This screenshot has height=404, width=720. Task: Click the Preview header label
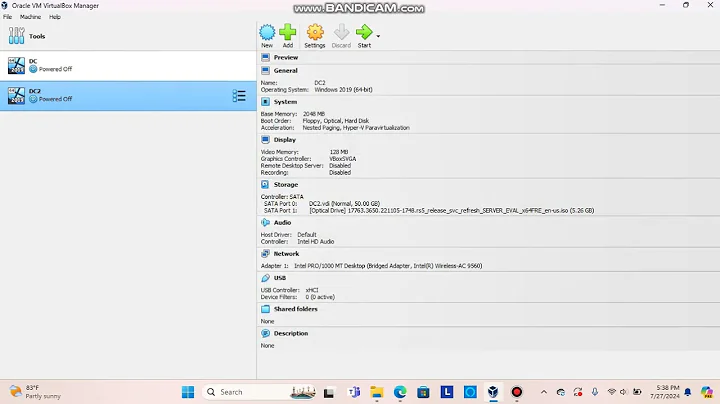[x=286, y=57]
